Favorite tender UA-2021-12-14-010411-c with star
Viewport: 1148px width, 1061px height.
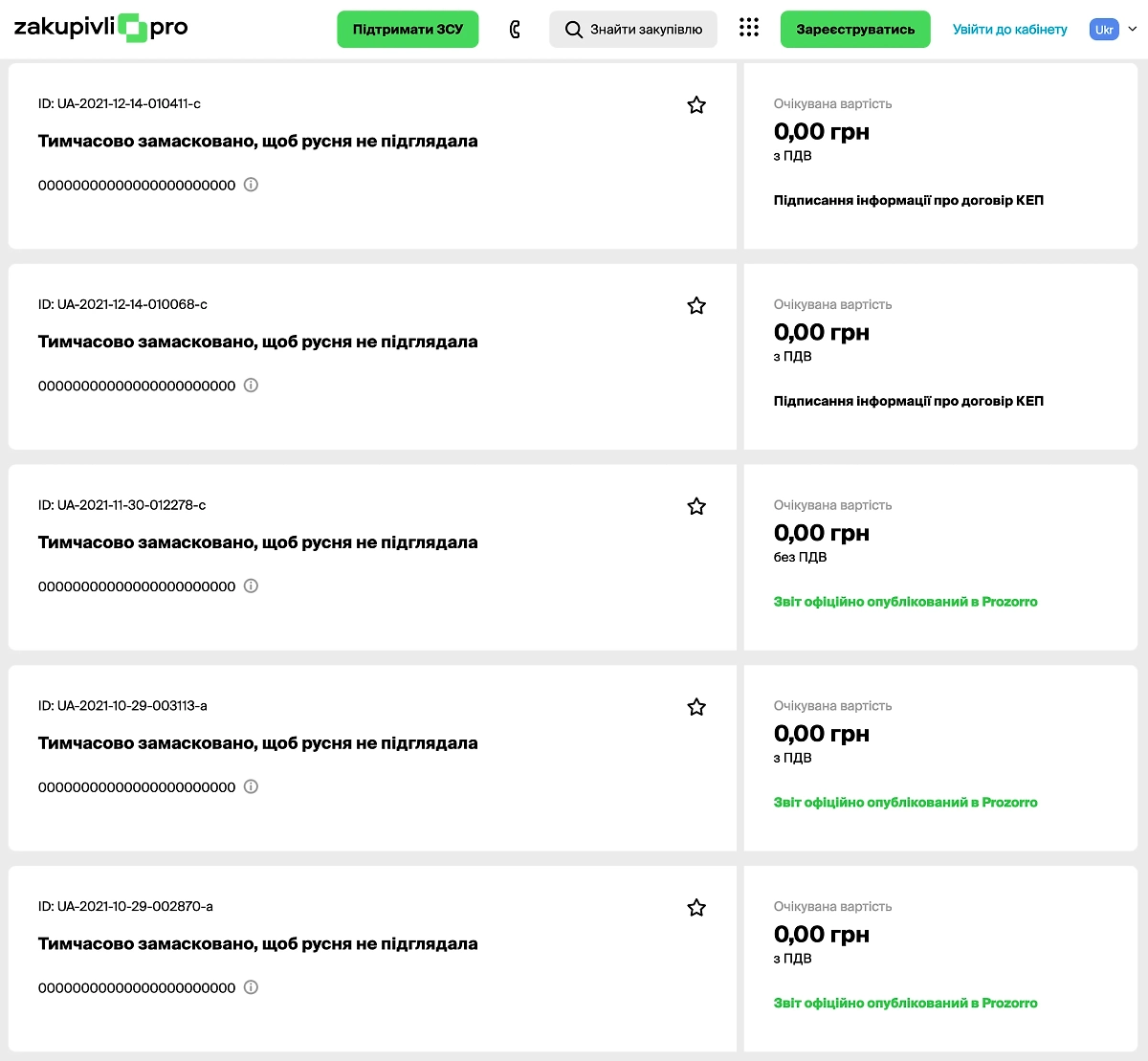click(696, 105)
